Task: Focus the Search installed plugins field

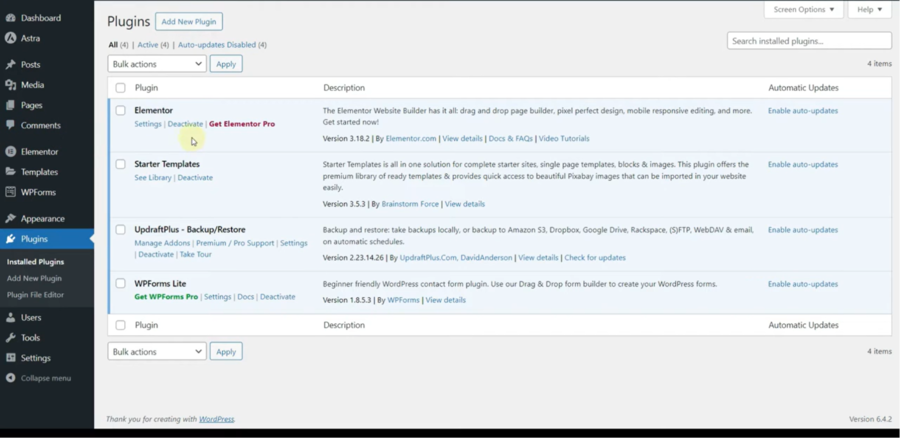Action: (809, 41)
